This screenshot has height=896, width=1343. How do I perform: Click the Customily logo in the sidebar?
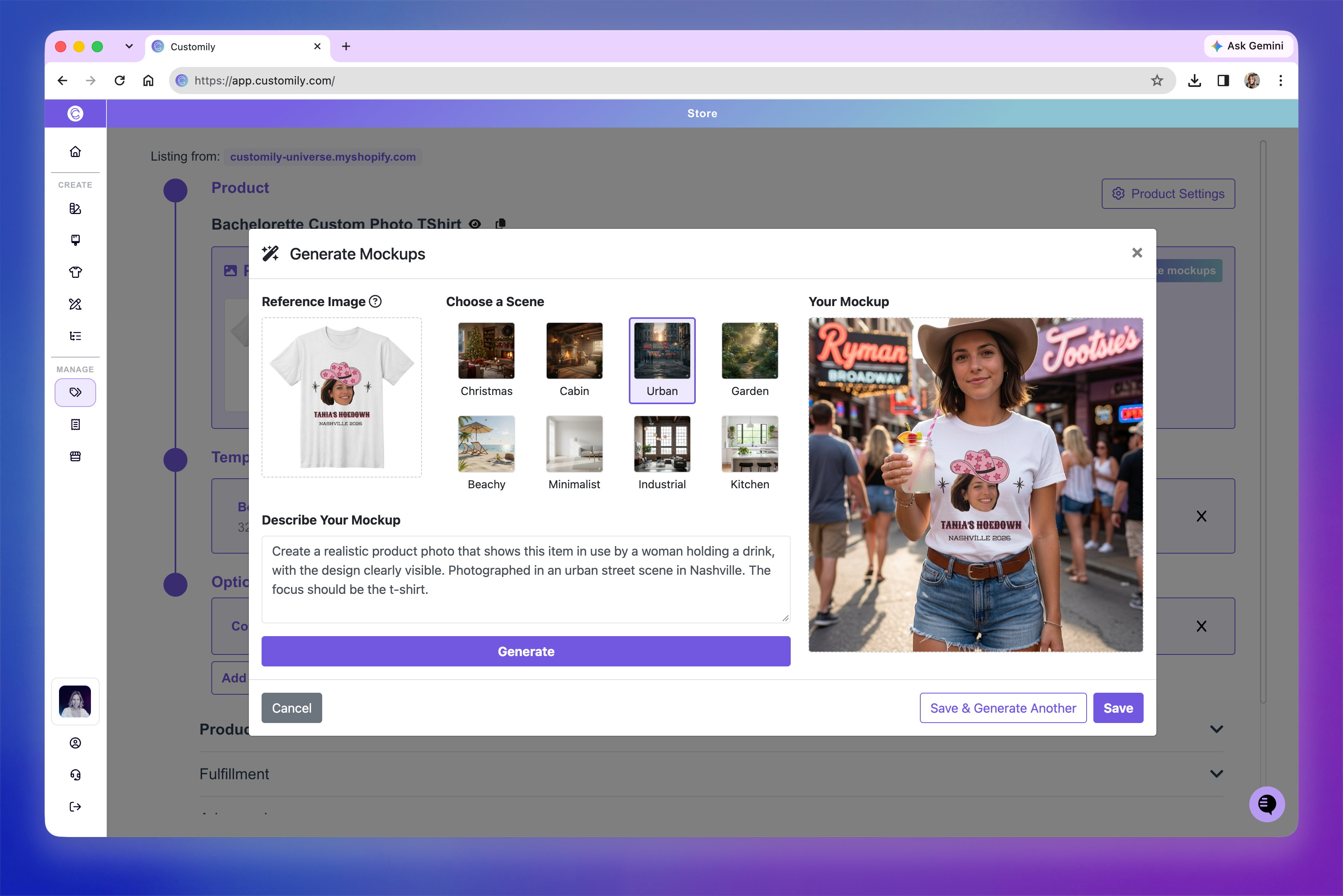tap(75, 114)
